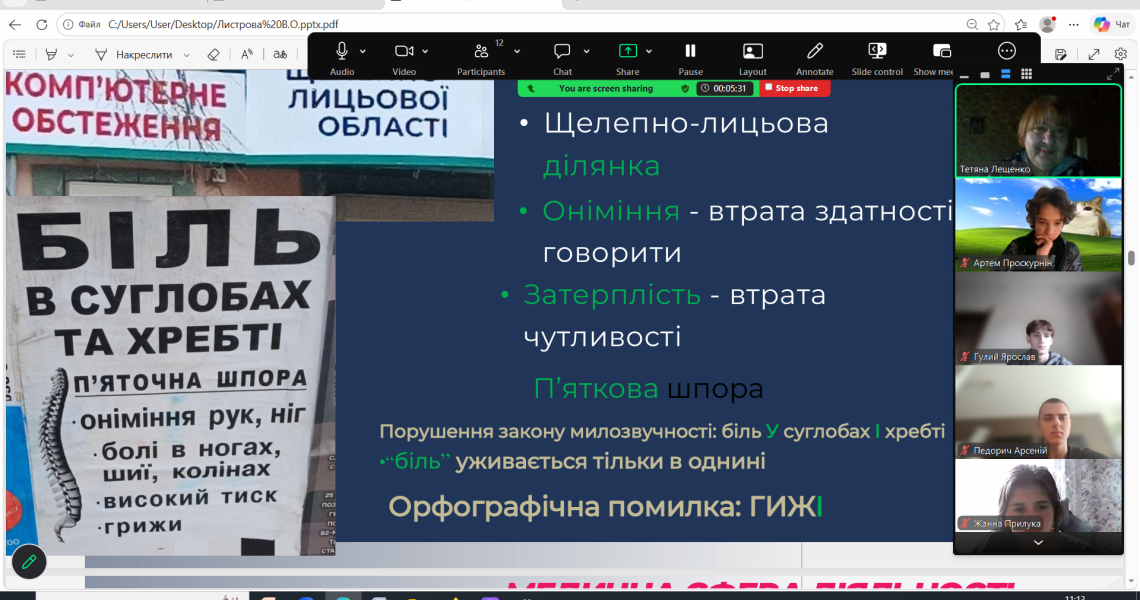This screenshot has width=1140, height=600.
Task: Click the PDF translate icon
Action: pyautogui.click(x=280, y=55)
